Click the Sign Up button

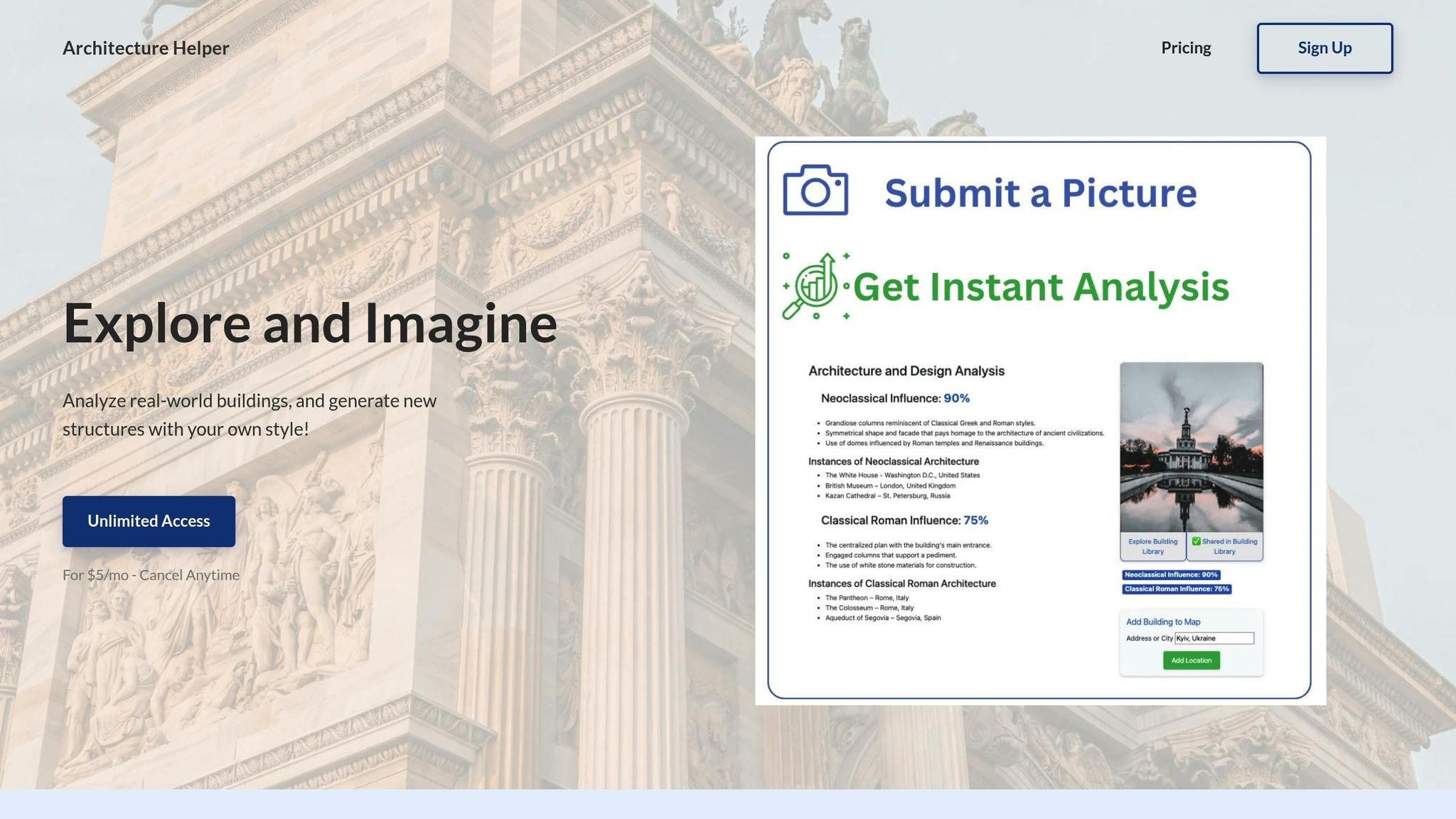coord(1324,48)
